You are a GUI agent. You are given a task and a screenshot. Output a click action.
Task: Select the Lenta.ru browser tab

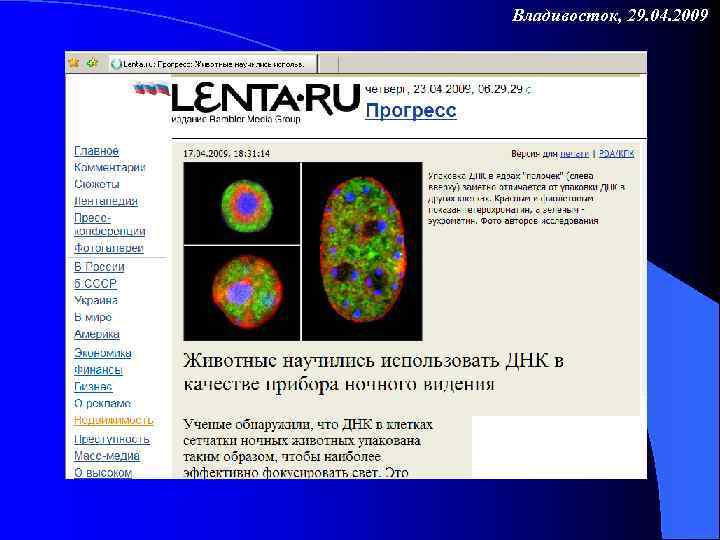[x=213, y=64]
